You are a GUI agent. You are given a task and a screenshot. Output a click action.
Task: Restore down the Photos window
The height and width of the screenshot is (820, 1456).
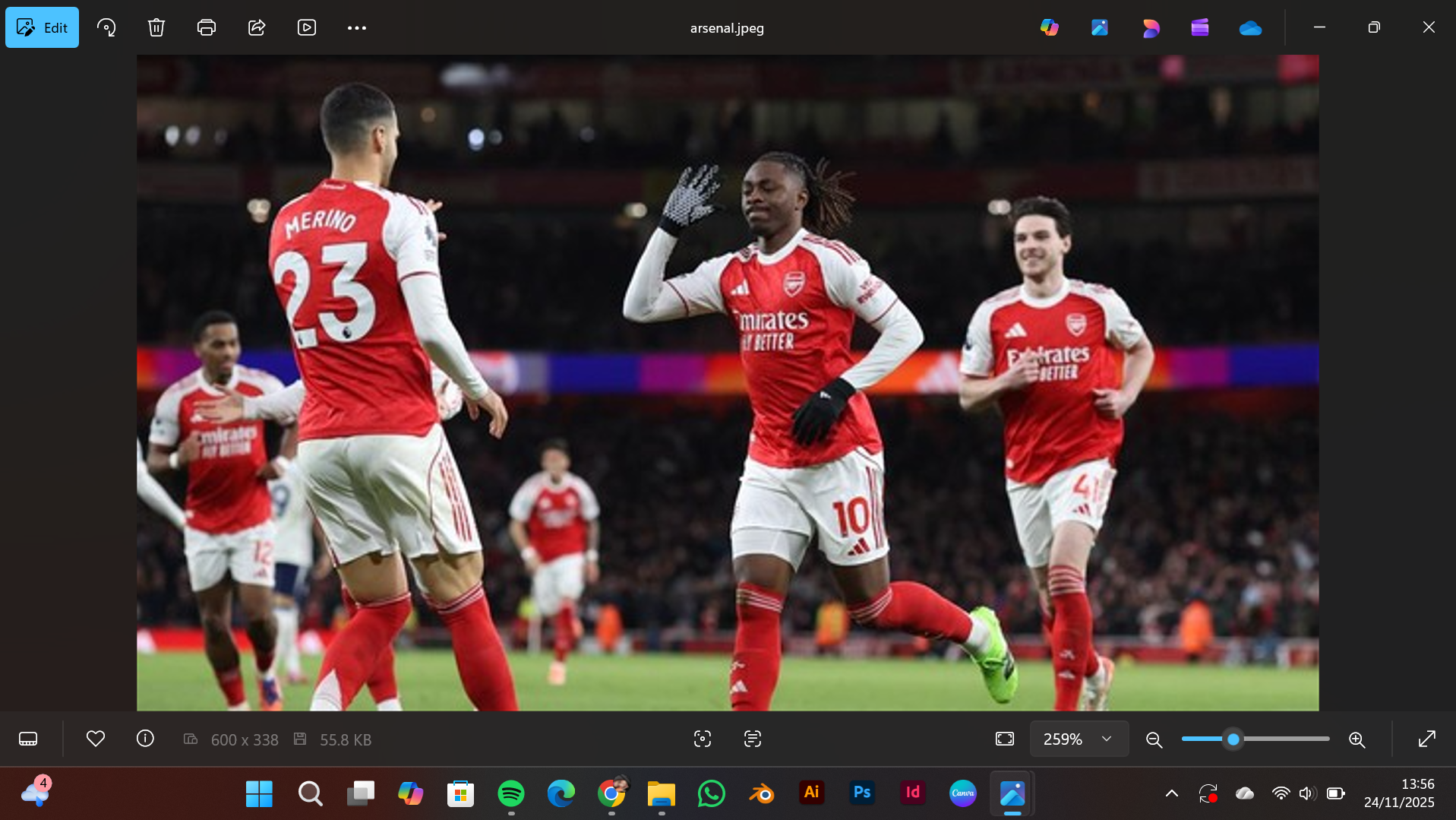(1374, 27)
